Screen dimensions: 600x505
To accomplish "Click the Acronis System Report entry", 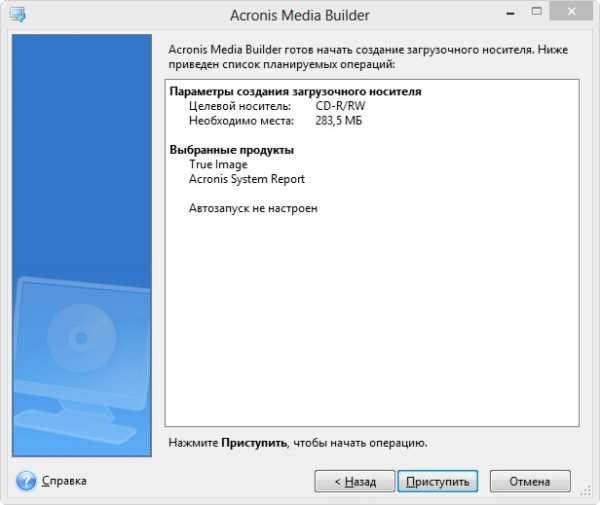I will click(246, 179).
